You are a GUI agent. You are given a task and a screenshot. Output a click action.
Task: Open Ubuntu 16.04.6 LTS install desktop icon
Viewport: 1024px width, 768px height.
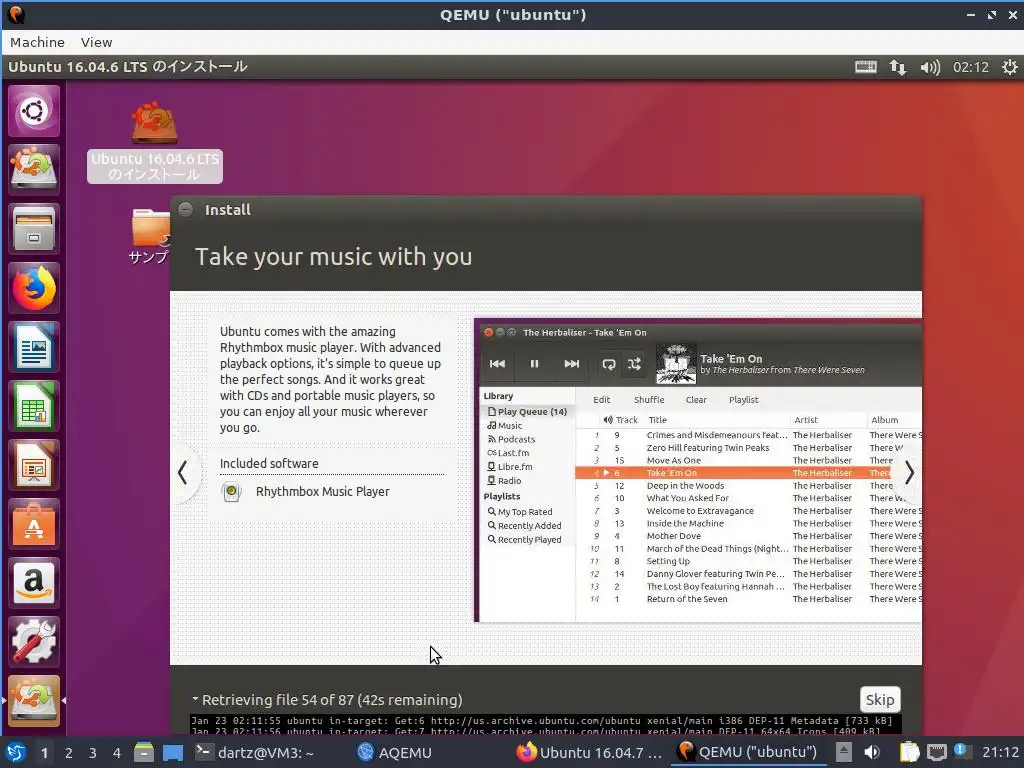pyautogui.click(x=155, y=142)
